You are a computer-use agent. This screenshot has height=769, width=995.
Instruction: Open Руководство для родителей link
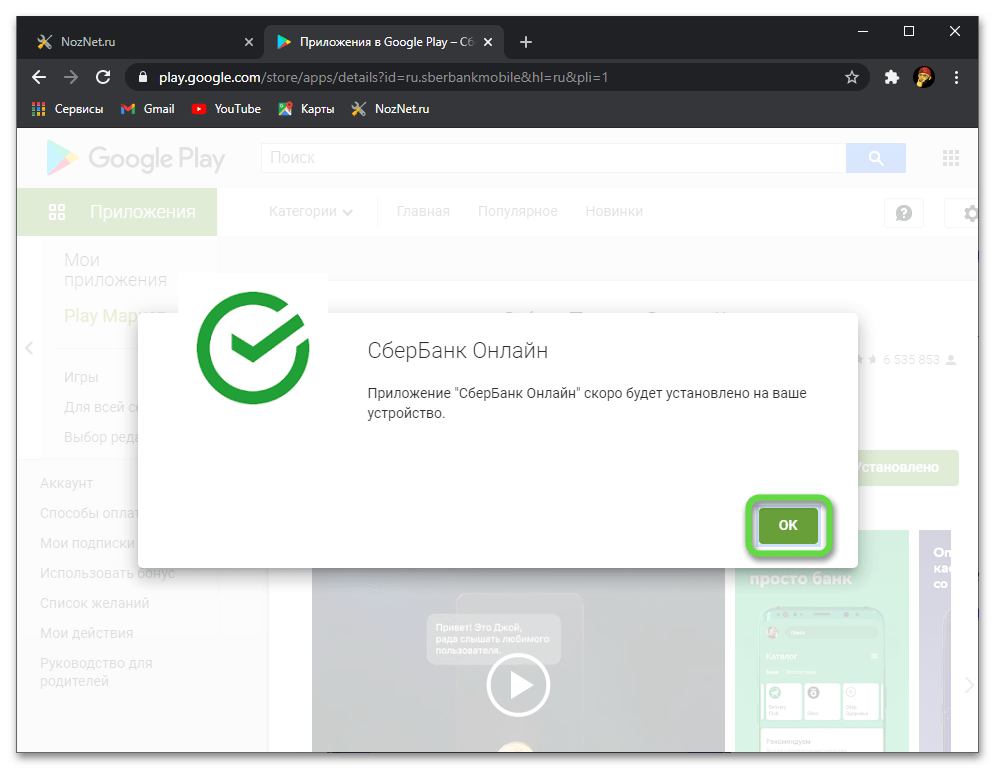(96, 672)
